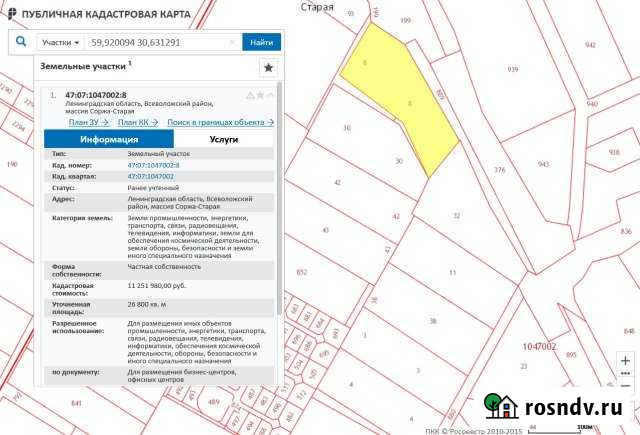Open the План КК link
Image resolution: width=640 pixels, height=435 pixels.
point(129,122)
